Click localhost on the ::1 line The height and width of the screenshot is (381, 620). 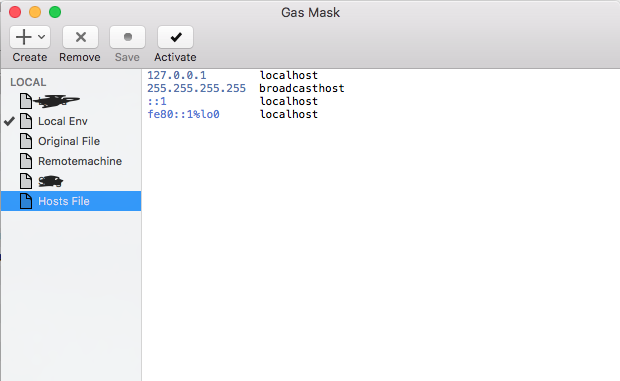point(289,101)
